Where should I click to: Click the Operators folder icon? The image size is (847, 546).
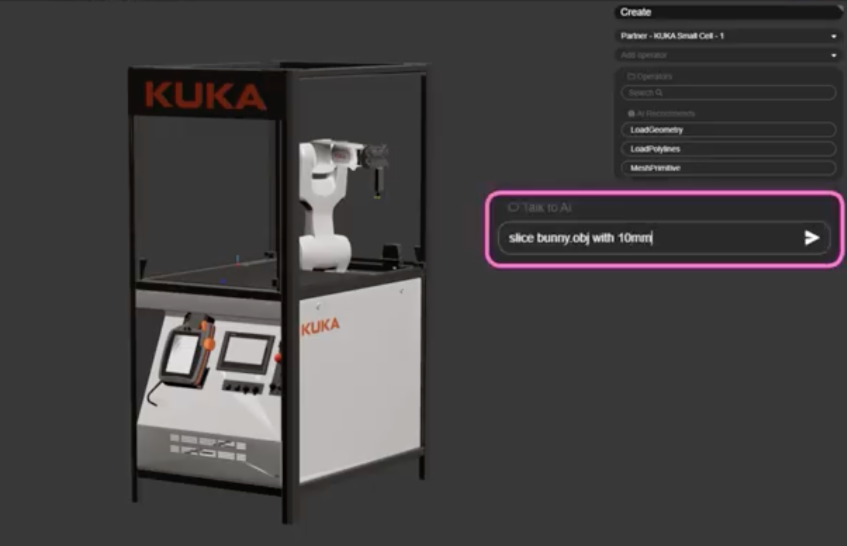pyautogui.click(x=631, y=76)
